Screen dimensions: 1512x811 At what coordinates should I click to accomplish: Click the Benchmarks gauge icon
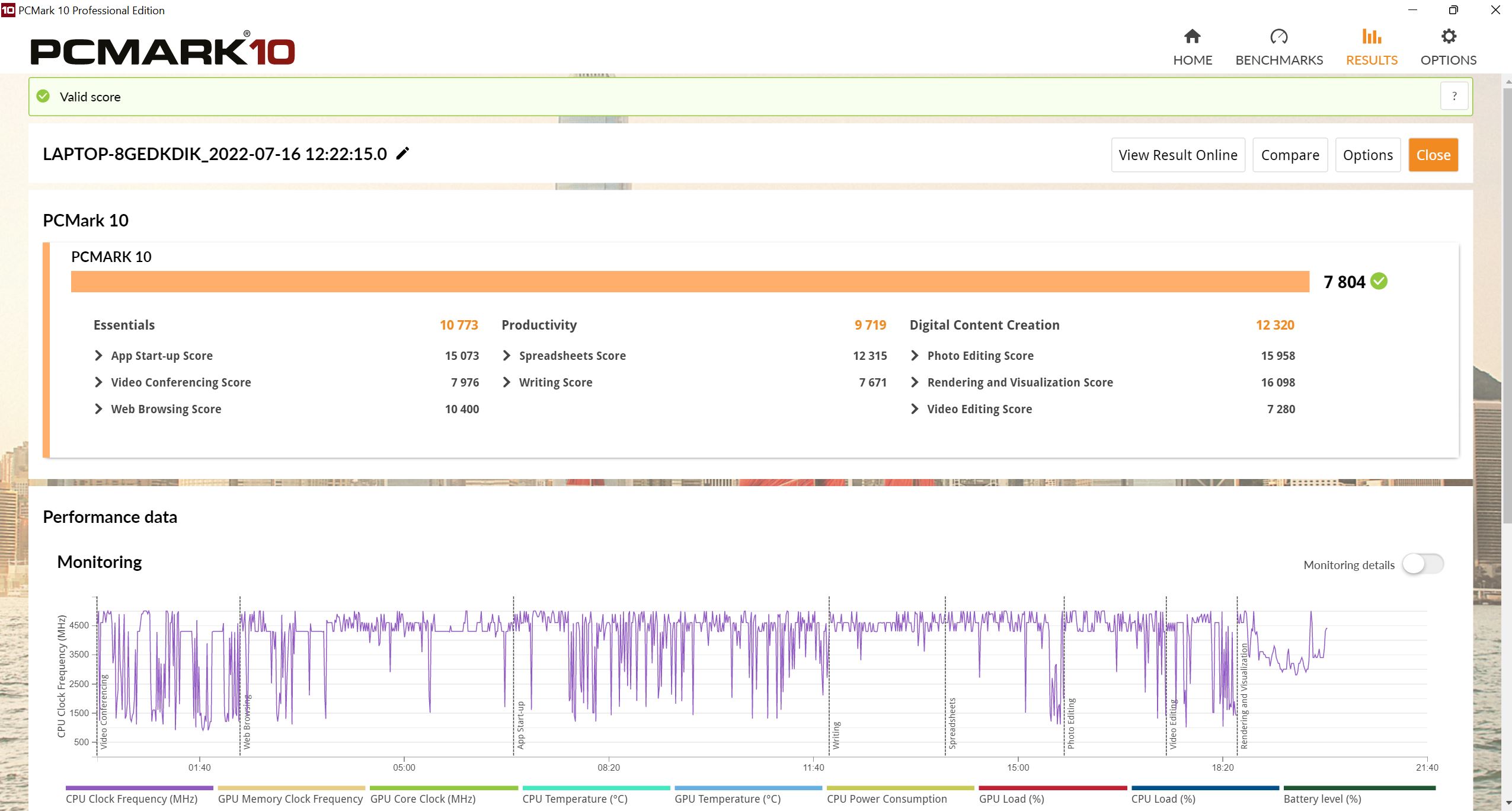1278,36
